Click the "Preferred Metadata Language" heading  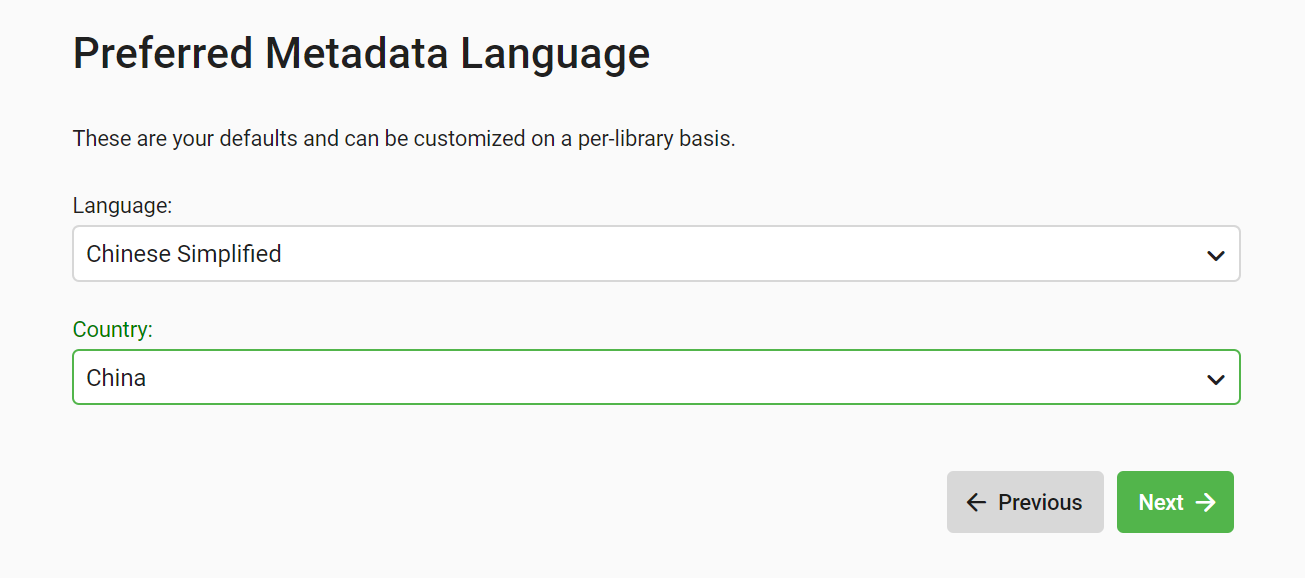pyautogui.click(x=361, y=53)
